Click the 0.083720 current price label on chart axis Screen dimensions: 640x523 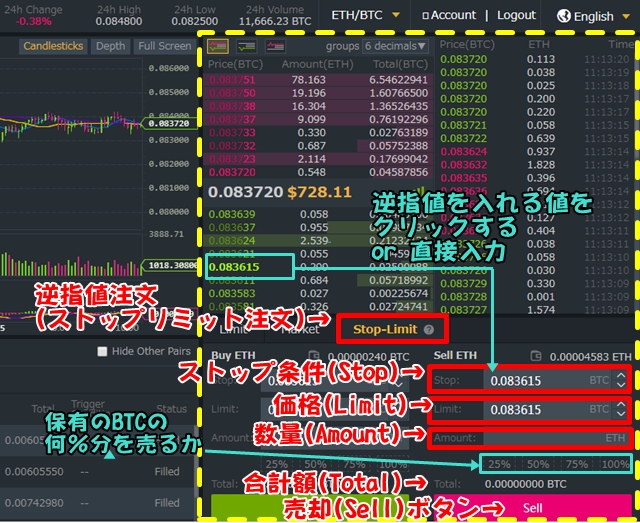pos(169,123)
